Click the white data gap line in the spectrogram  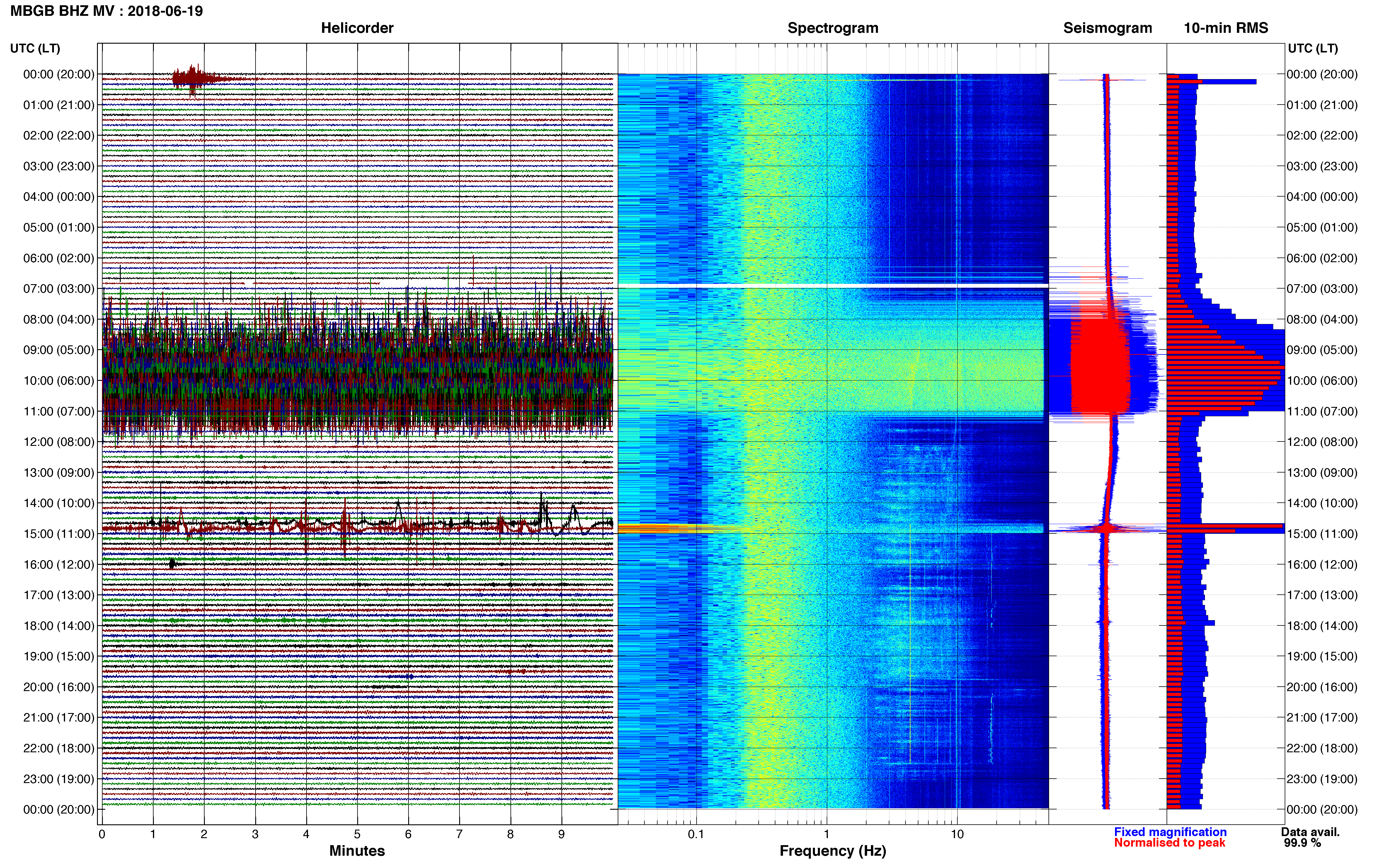pyautogui.click(x=833, y=286)
